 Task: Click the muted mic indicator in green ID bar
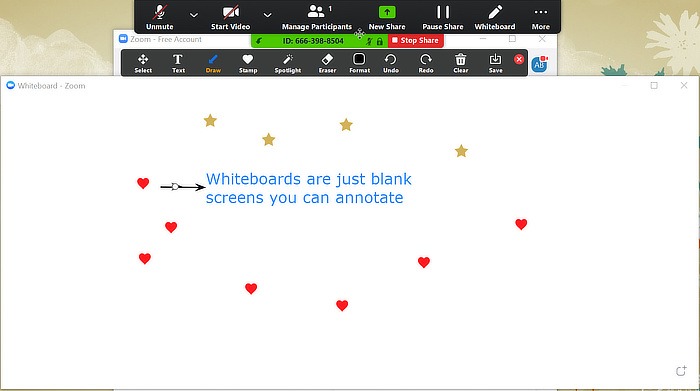(369, 42)
